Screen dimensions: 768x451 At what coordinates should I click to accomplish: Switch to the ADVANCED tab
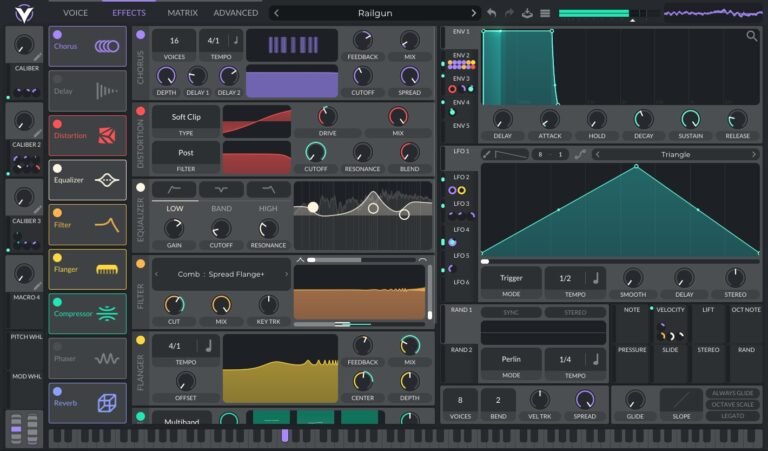pyautogui.click(x=236, y=13)
